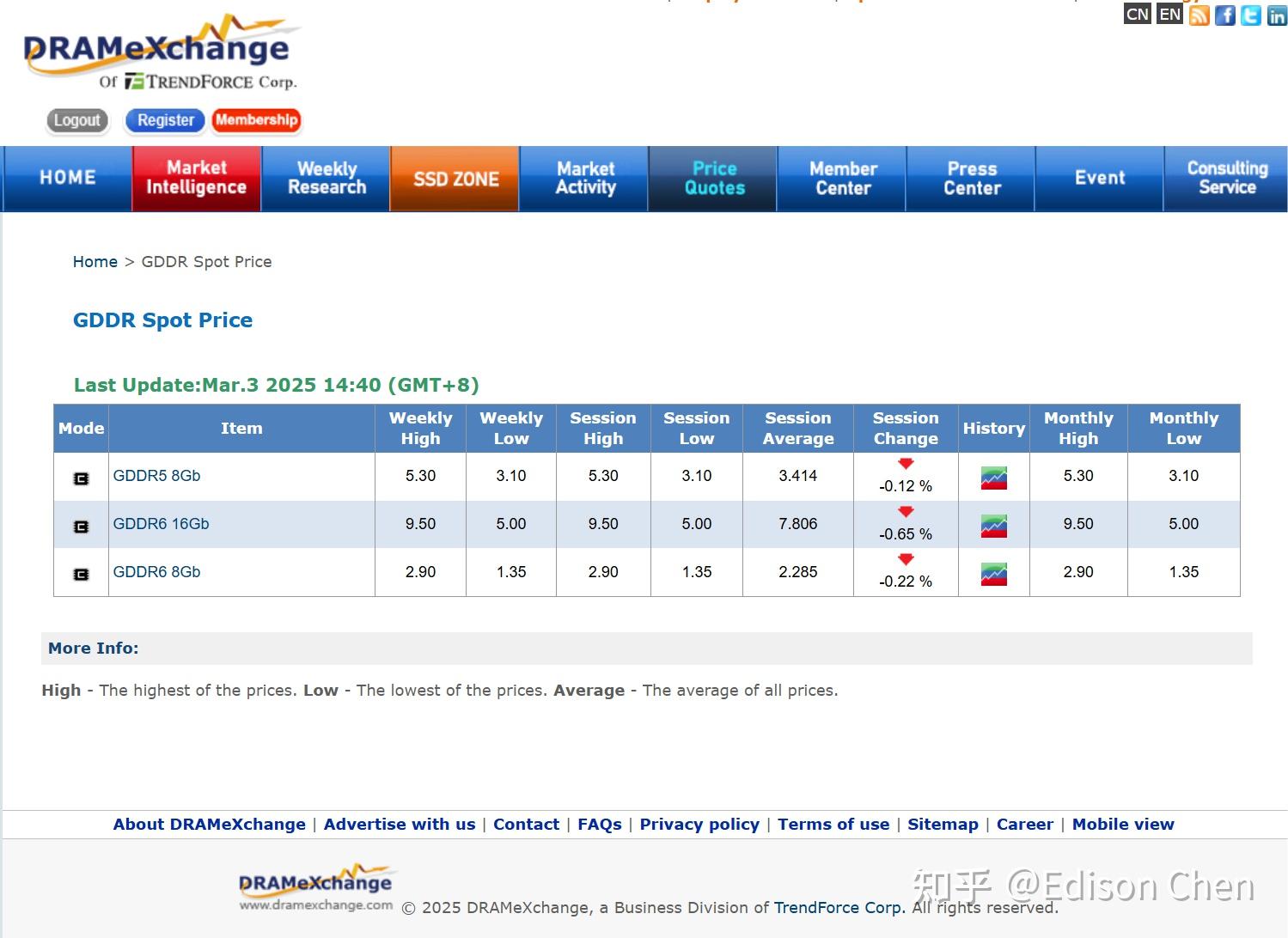Screen dimensions: 1288x938
Task: Open GDDR6 8Gb price history chart icon
Action: tap(993, 574)
